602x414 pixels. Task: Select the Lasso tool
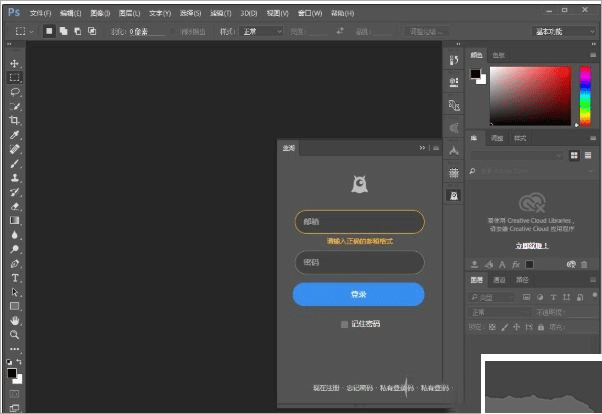click(x=14, y=91)
